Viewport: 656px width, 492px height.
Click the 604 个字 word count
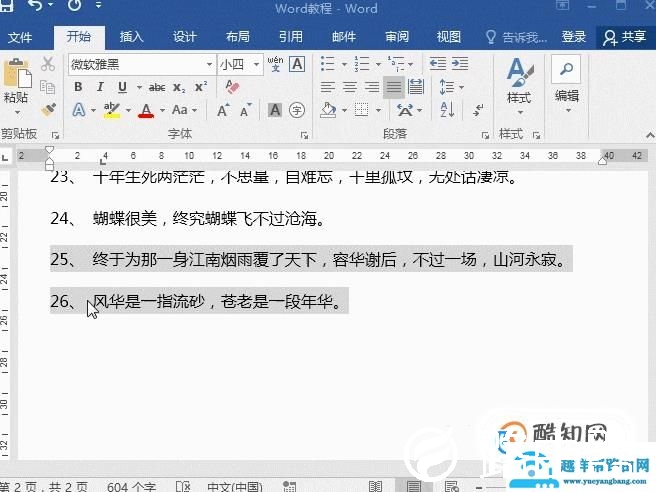click(131, 487)
